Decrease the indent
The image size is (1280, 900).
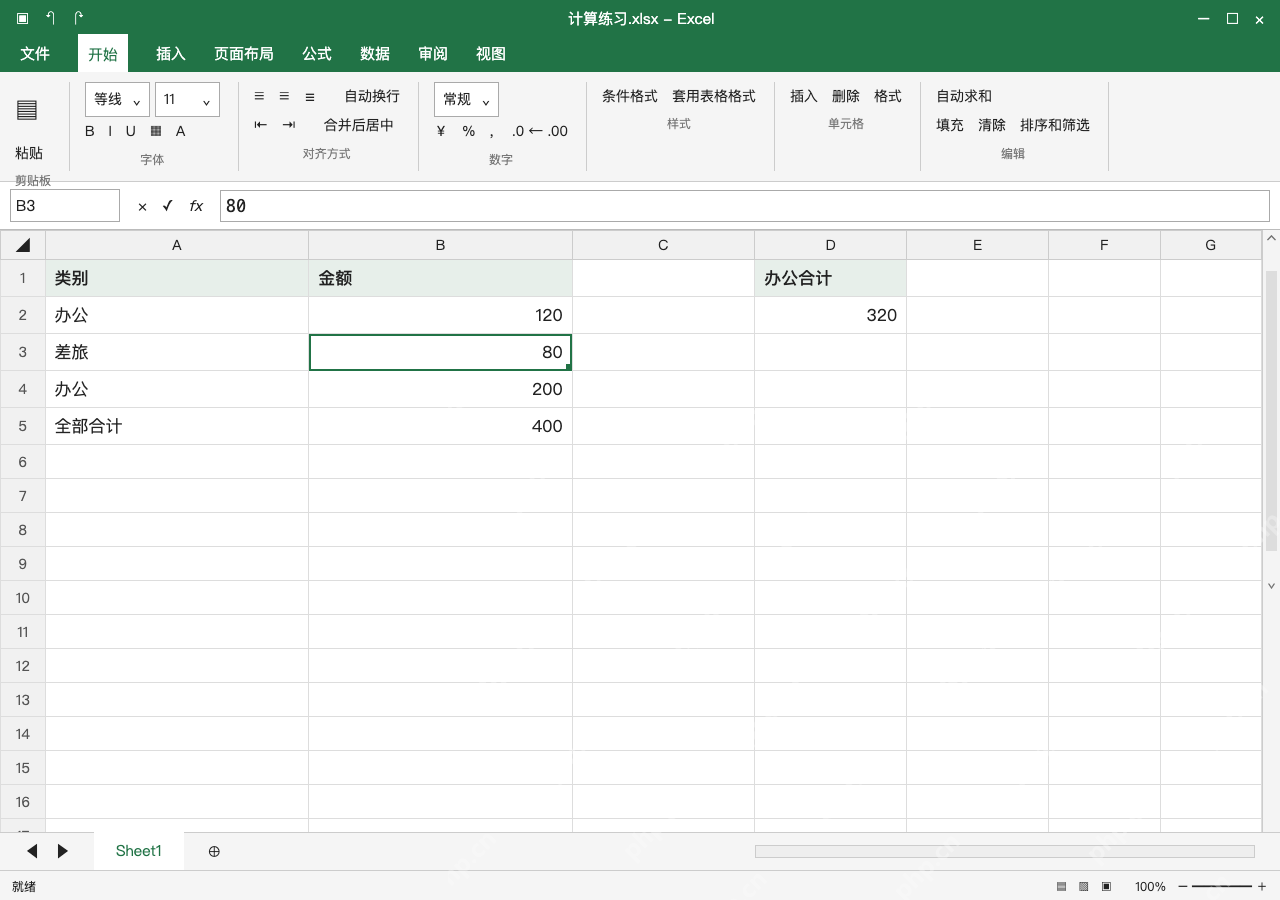point(261,125)
